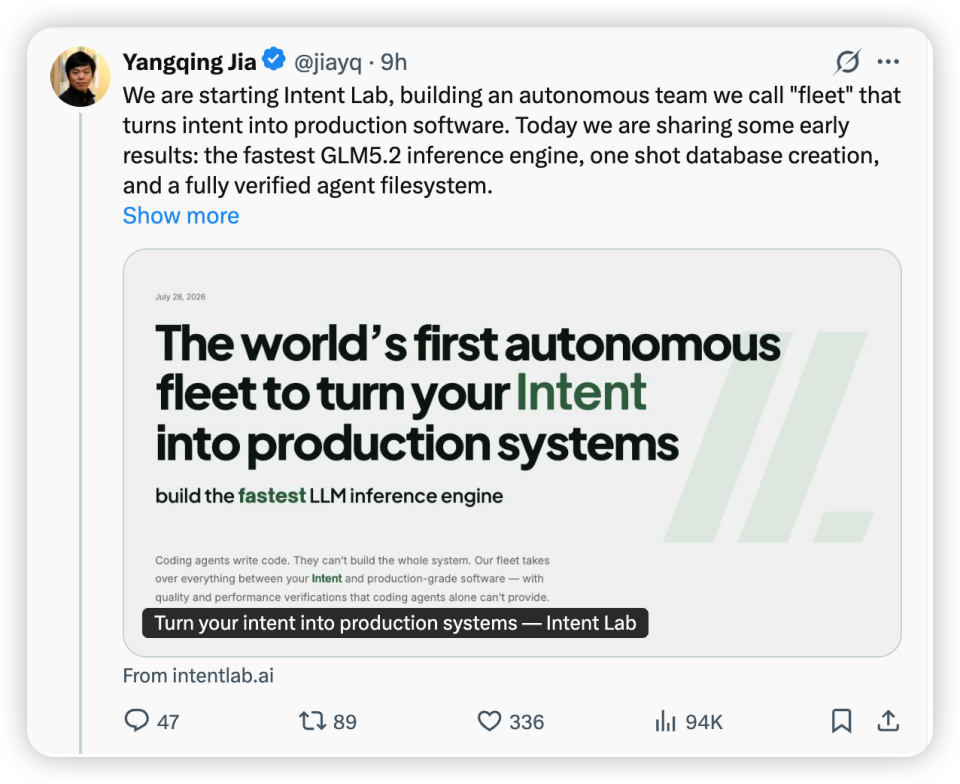Click the From intentlab.ai source link

tap(198, 676)
